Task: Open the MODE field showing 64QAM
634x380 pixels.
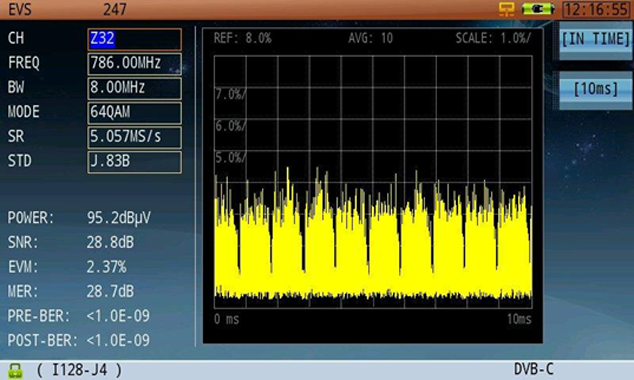Action: click(x=134, y=113)
